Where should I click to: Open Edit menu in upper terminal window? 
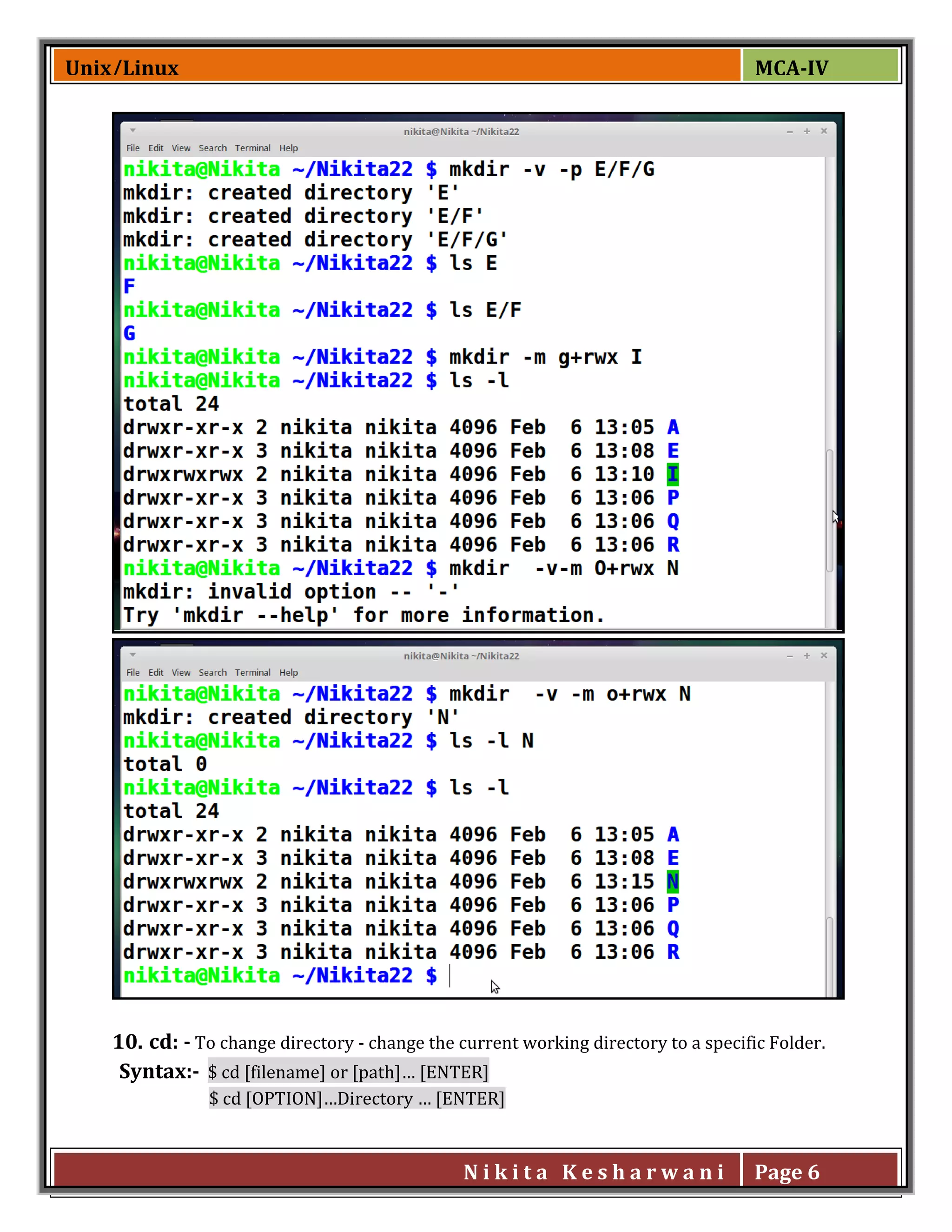[x=156, y=148]
